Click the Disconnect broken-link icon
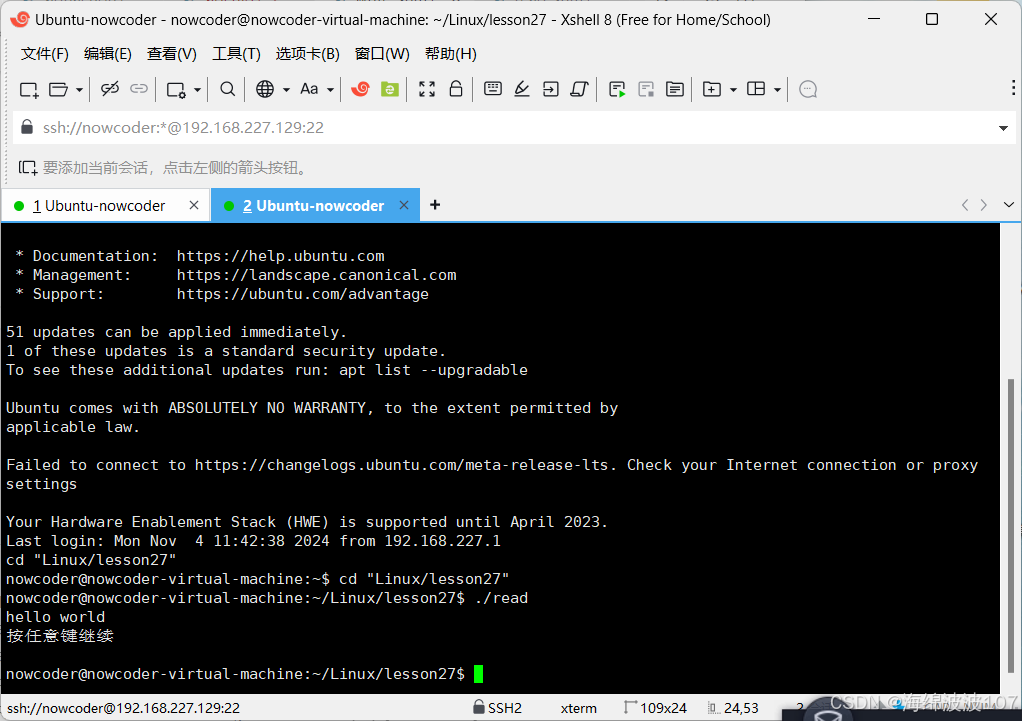1022x721 pixels. pyautogui.click(x=110, y=89)
